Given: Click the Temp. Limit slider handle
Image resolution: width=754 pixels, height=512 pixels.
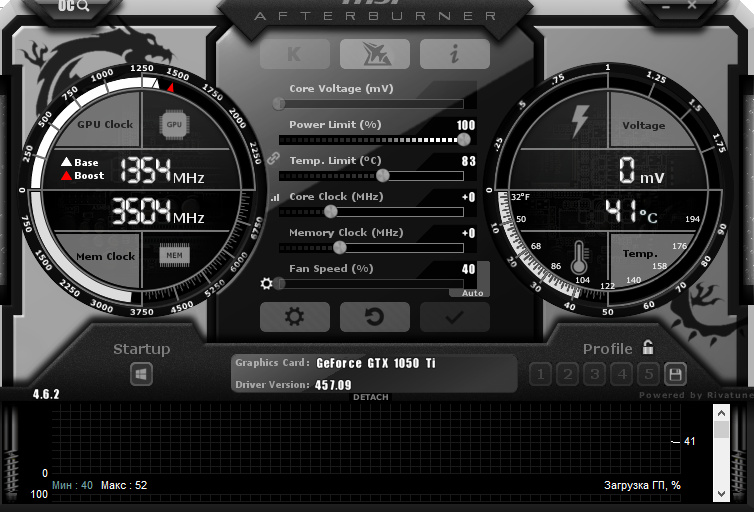Looking at the screenshot, I should (x=382, y=175).
